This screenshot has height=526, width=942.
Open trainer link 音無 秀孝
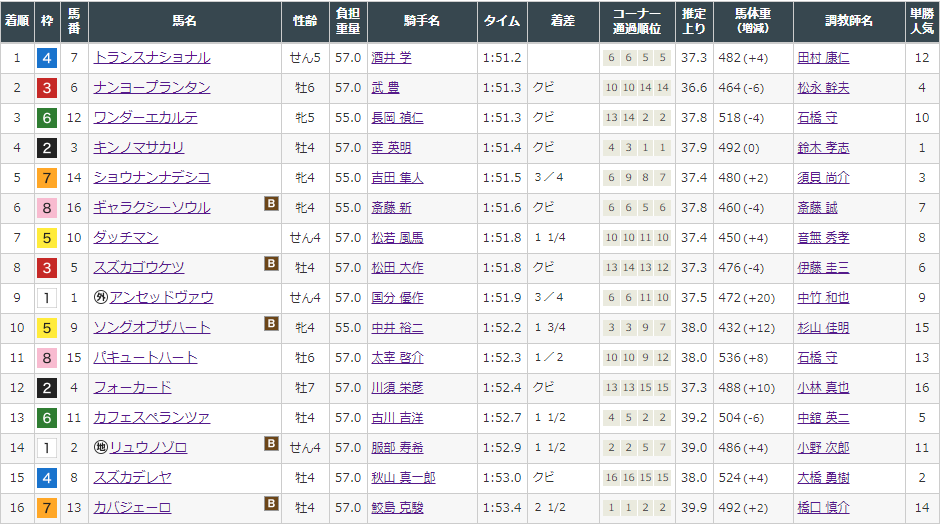[x=823, y=238]
